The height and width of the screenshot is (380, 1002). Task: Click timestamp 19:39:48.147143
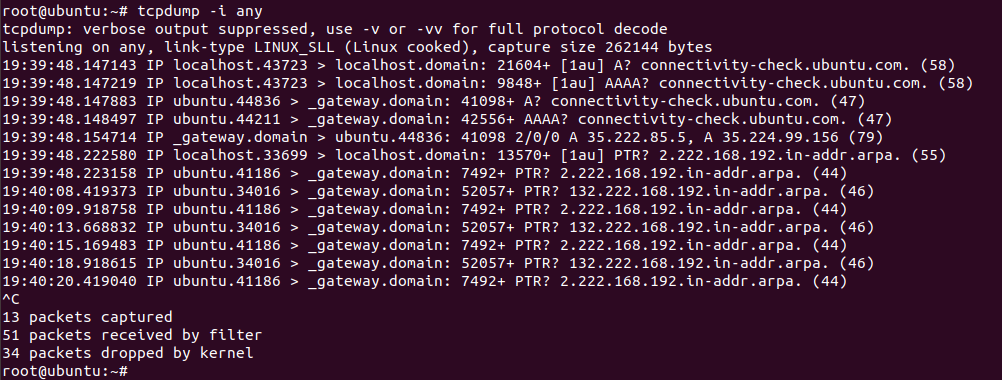pyautogui.click(x=69, y=65)
